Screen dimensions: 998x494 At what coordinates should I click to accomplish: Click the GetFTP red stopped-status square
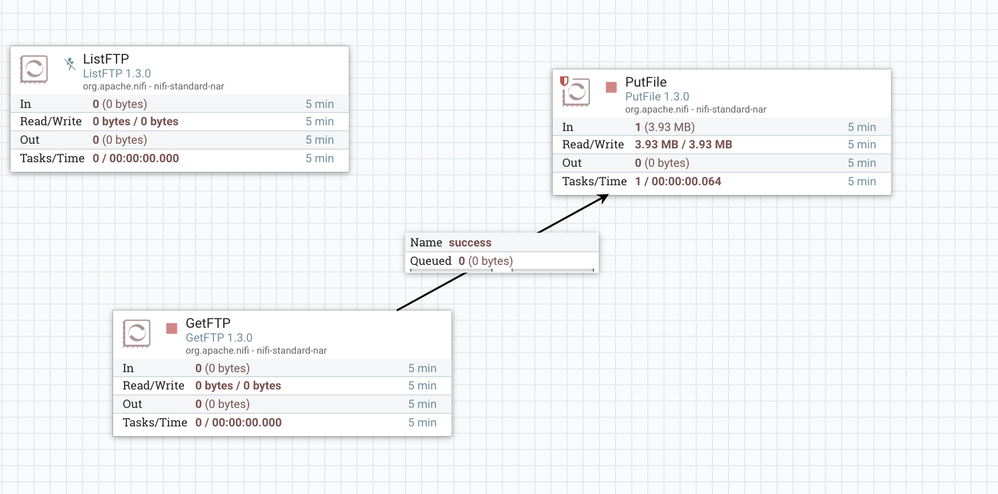(172, 328)
